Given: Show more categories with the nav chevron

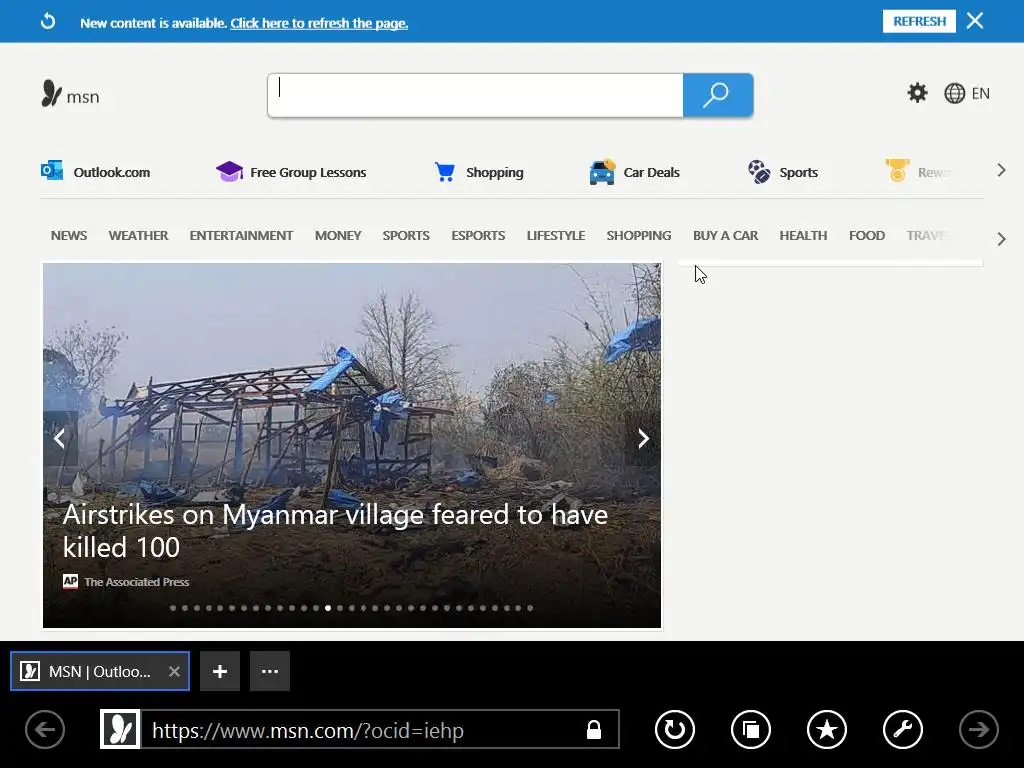Looking at the screenshot, I should coord(1001,239).
